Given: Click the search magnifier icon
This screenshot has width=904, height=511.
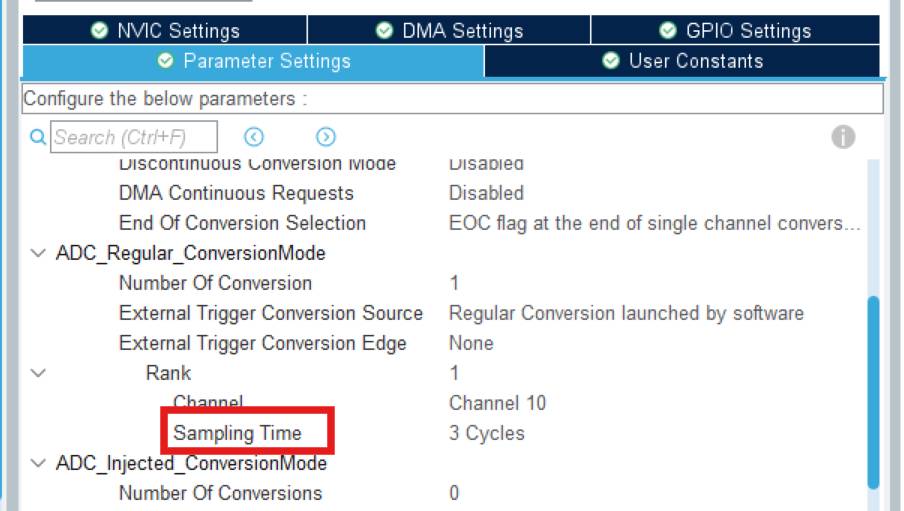Looking at the screenshot, I should [x=38, y=137].
